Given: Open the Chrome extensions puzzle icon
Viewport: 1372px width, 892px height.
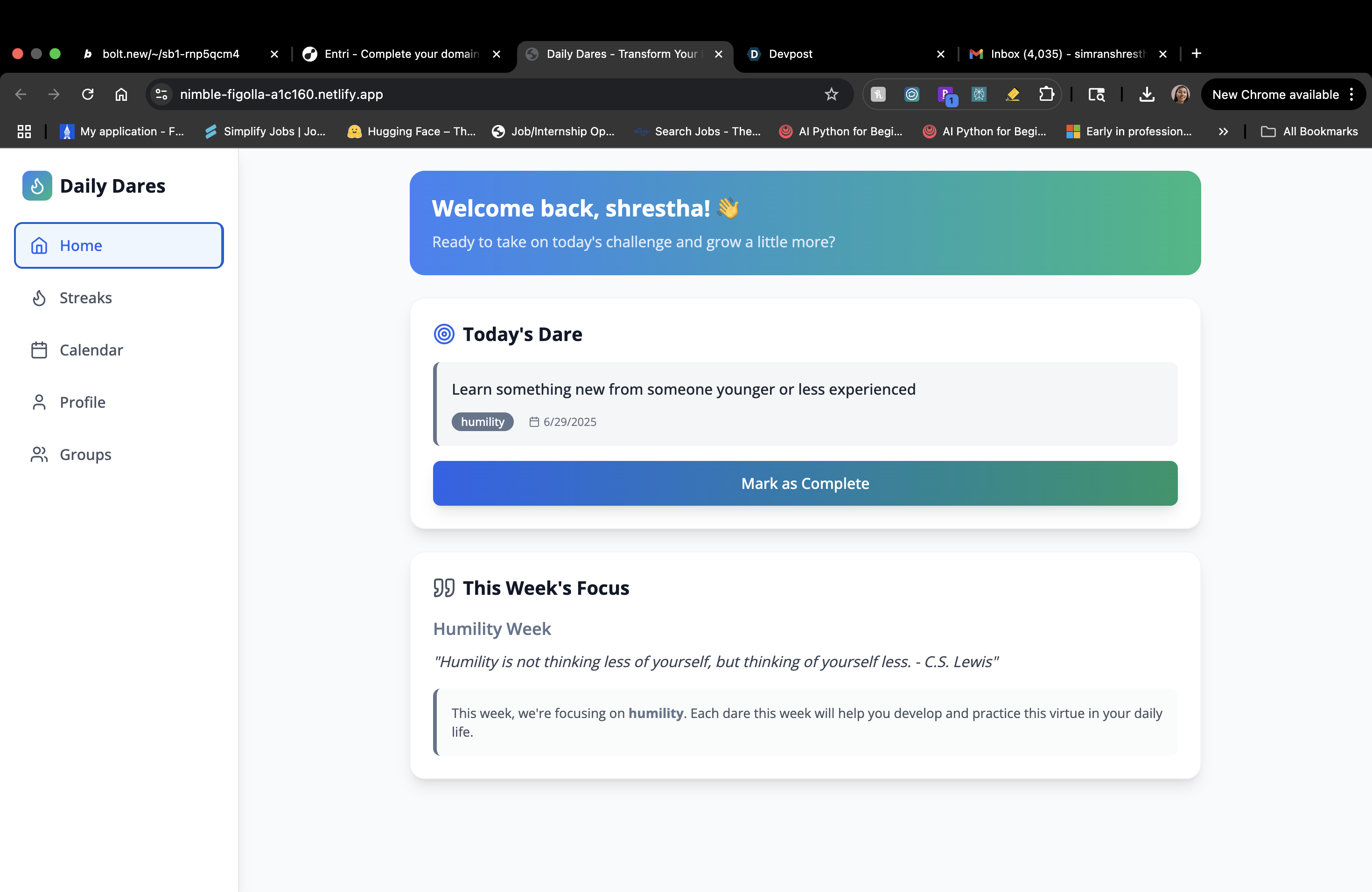Looking at the screenshot, I should tap(1046, 94).
